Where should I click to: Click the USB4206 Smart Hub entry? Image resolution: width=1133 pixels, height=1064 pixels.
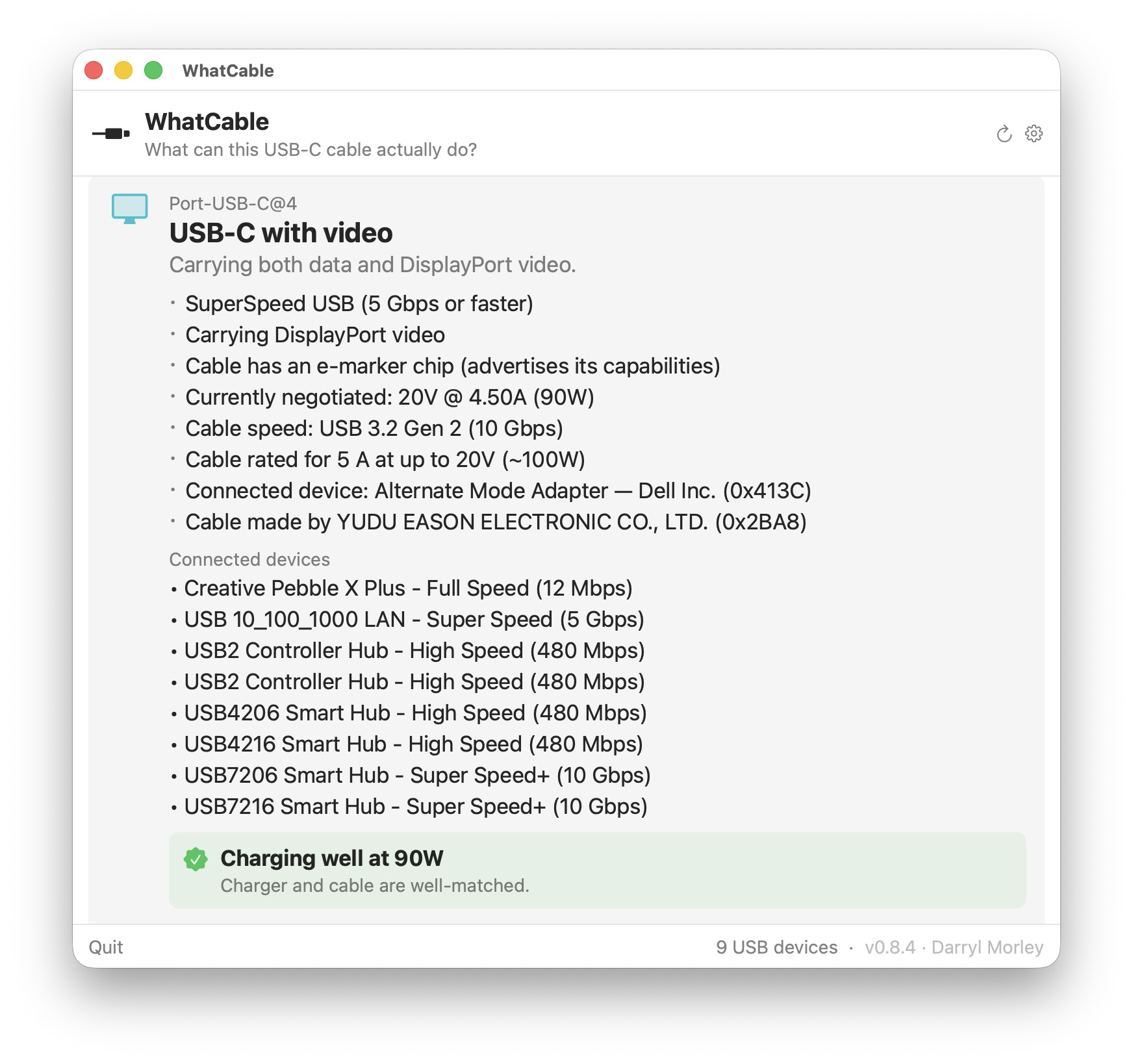409,713
